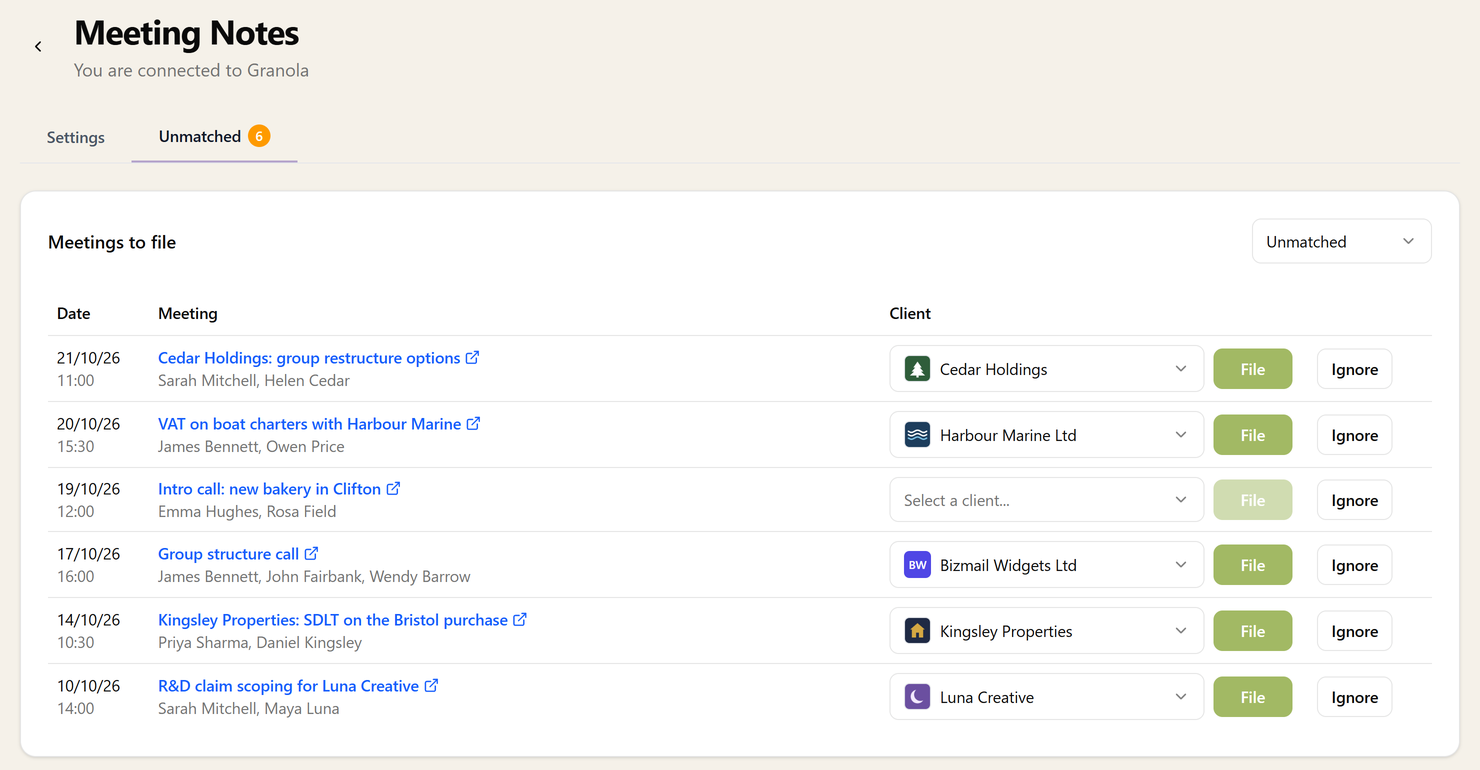Click the orange badge showing 6 unmatched
The width and height of the screenshot is (1480, 770).
pyautogui.click(x=259, y=136)
